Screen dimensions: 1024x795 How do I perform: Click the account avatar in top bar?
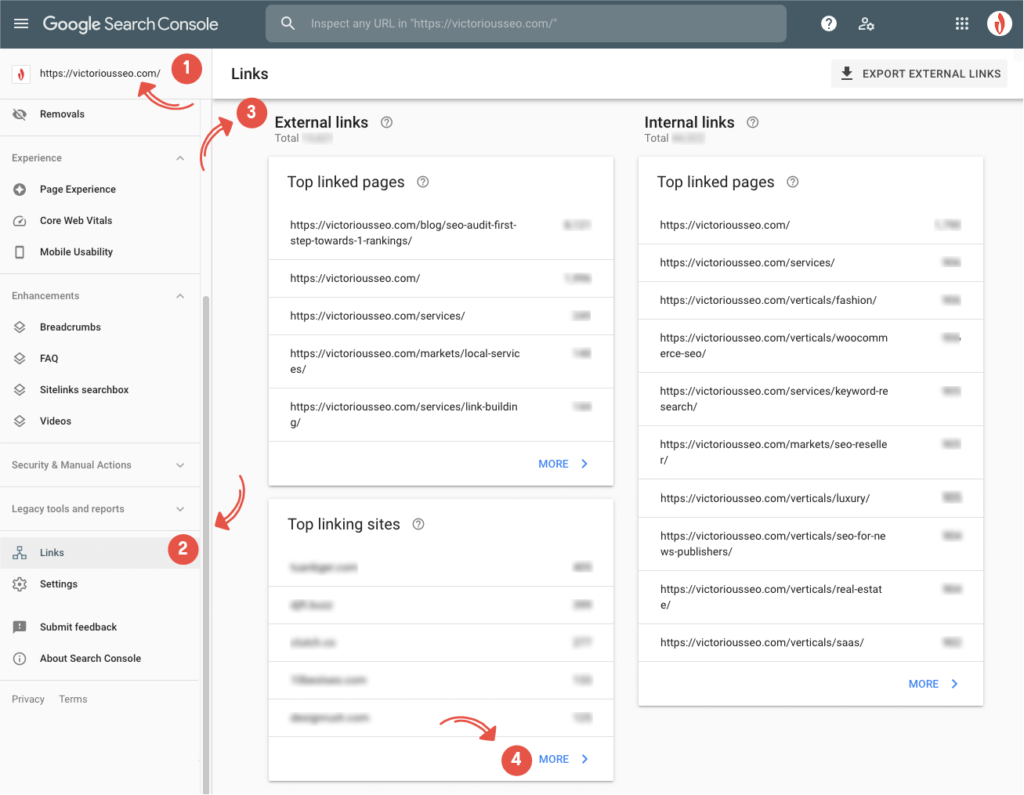click(x=999, y=24)
